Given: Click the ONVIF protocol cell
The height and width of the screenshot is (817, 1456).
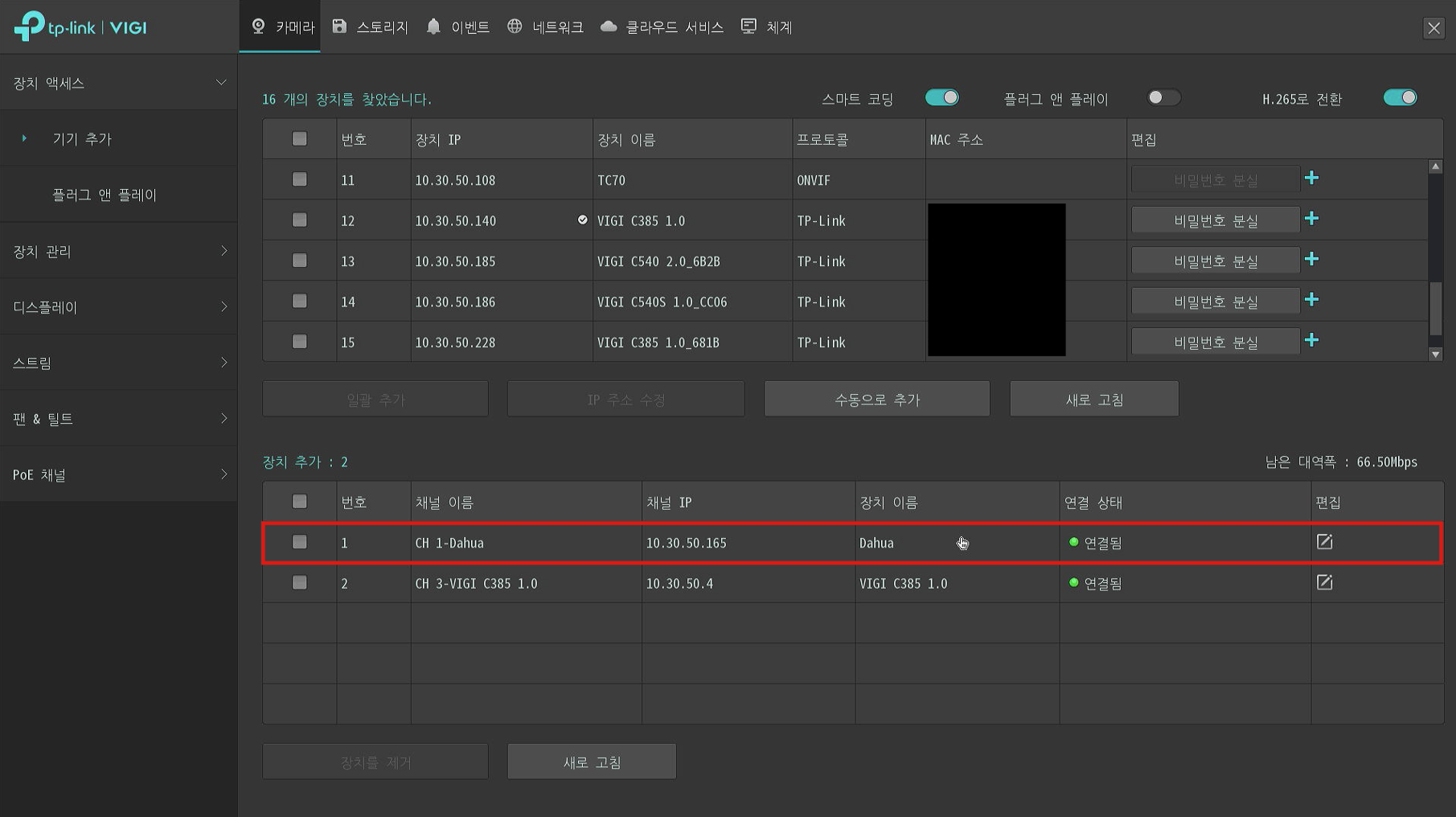Looking at the screenshot, I should pyautogui.click(x=859, y=180).
